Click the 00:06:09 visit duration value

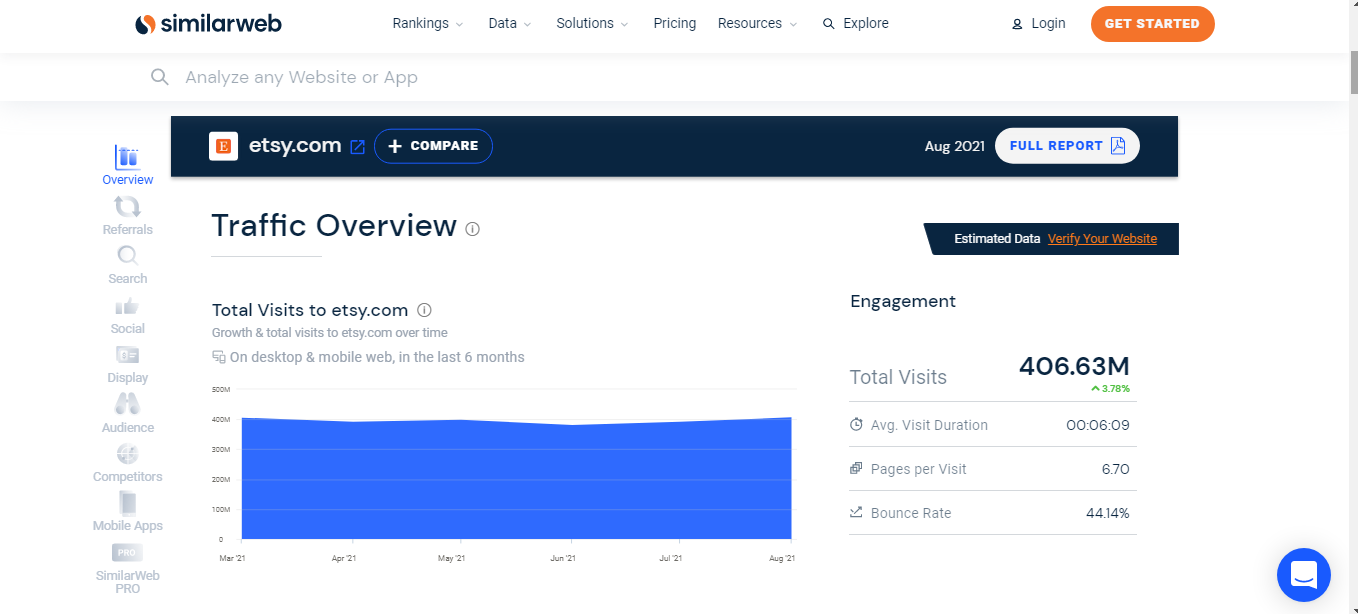[1098, 425]
